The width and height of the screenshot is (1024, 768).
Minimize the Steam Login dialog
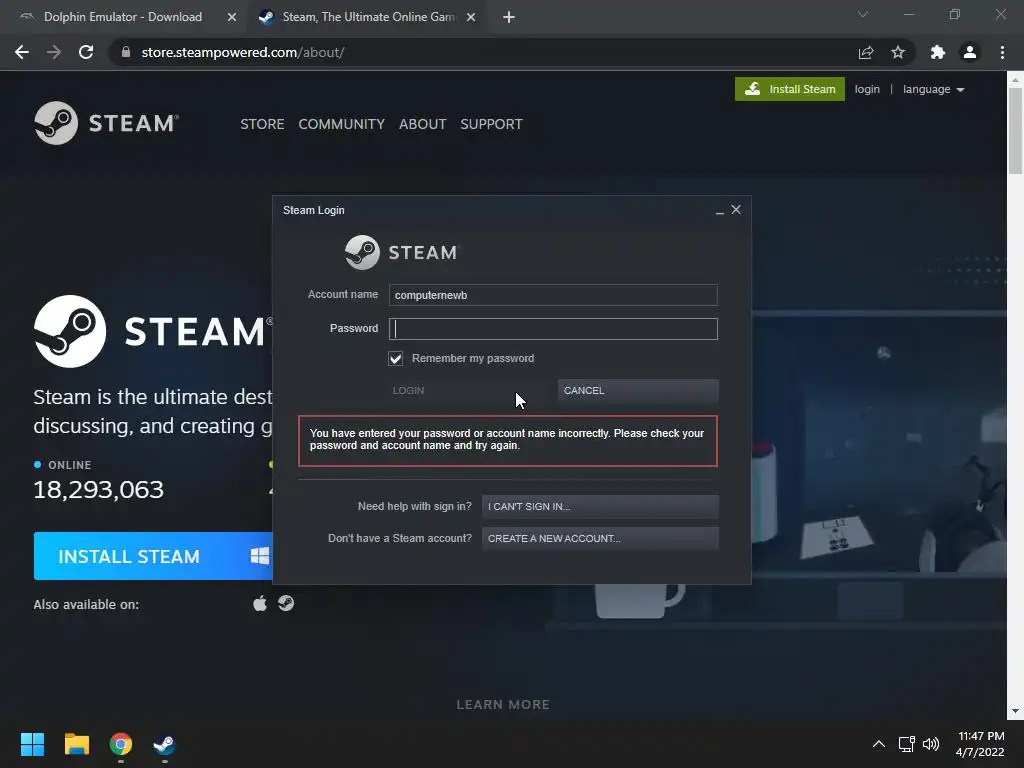720,210
